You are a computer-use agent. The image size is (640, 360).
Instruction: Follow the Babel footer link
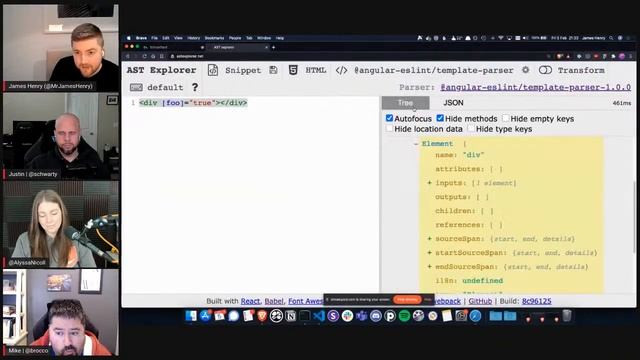click(274, 301)
